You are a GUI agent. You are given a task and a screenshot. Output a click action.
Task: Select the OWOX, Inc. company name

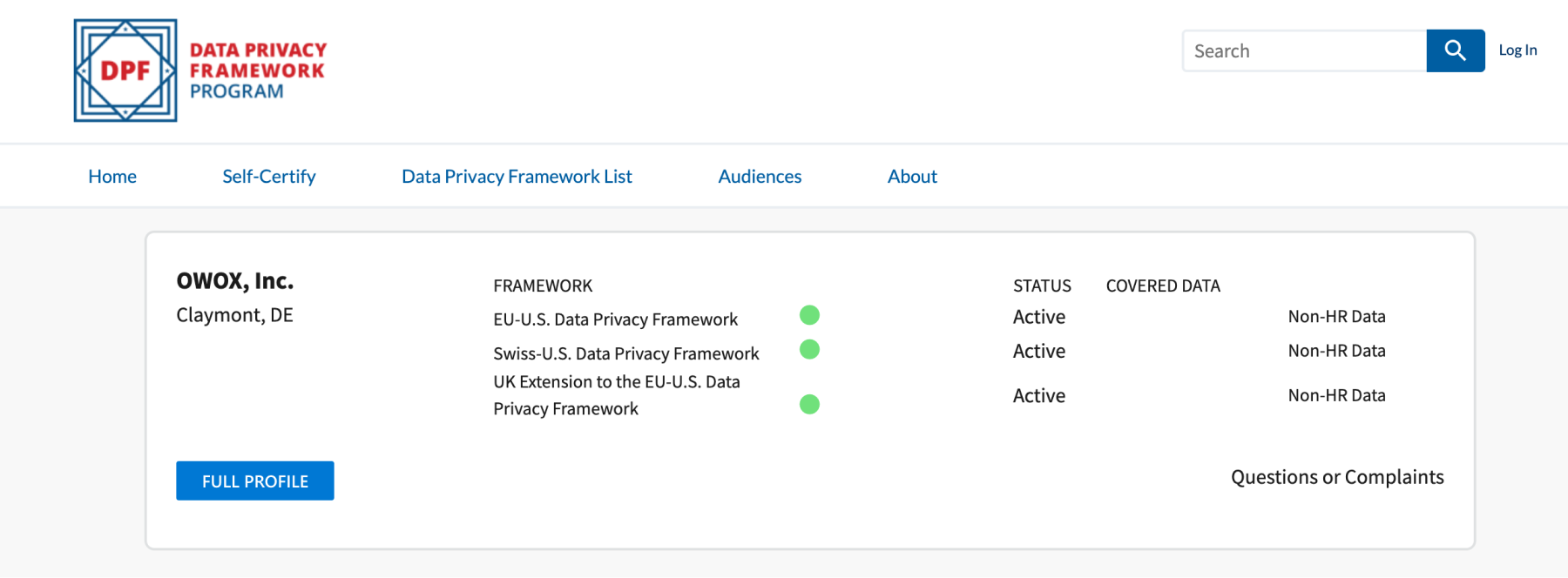(235, 281)
